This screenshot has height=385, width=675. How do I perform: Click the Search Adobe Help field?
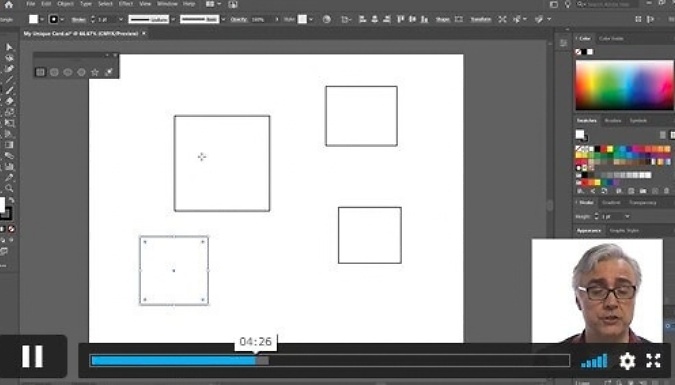click(608, 4)
